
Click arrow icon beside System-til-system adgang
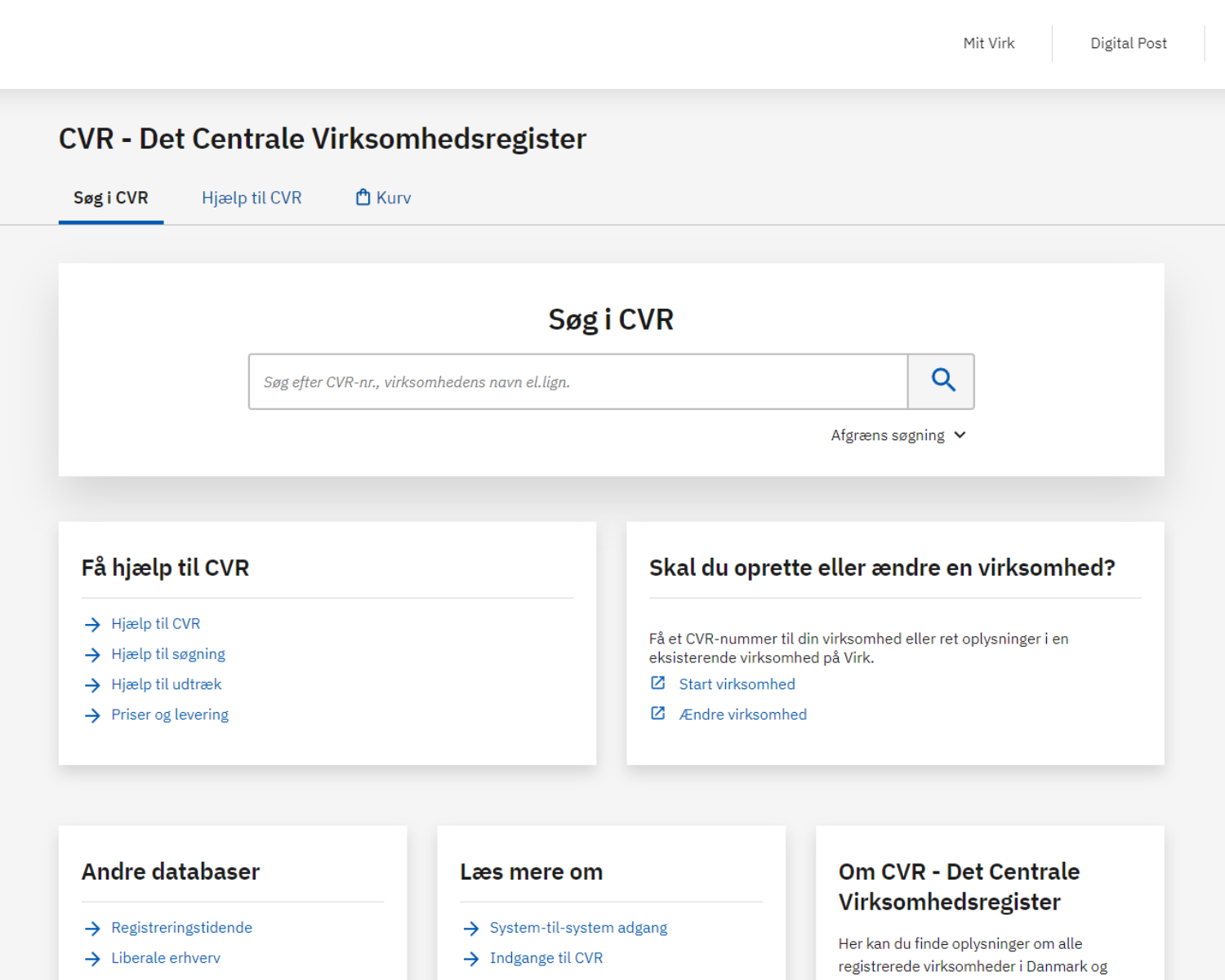click(x=470, y=929)
